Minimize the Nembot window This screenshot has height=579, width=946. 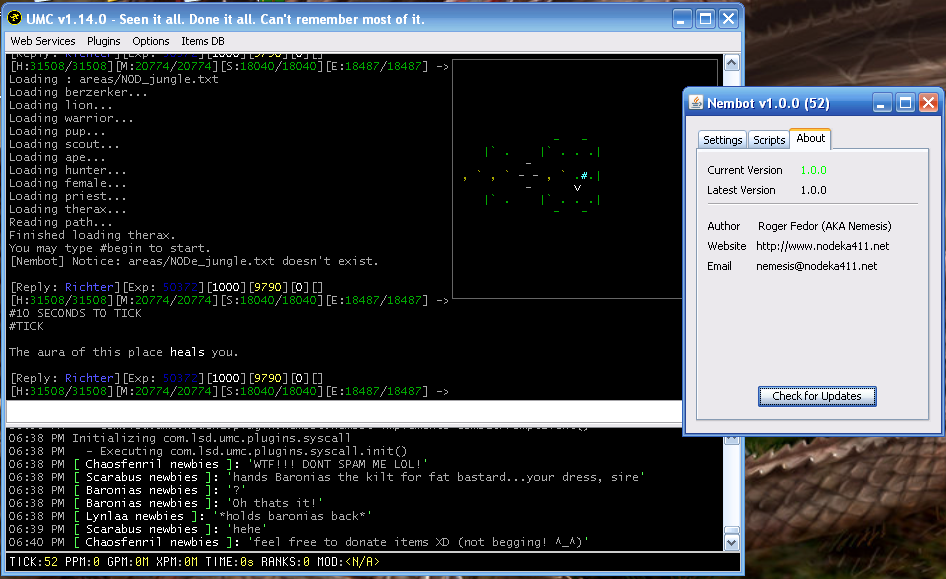[x=882, y=103]
